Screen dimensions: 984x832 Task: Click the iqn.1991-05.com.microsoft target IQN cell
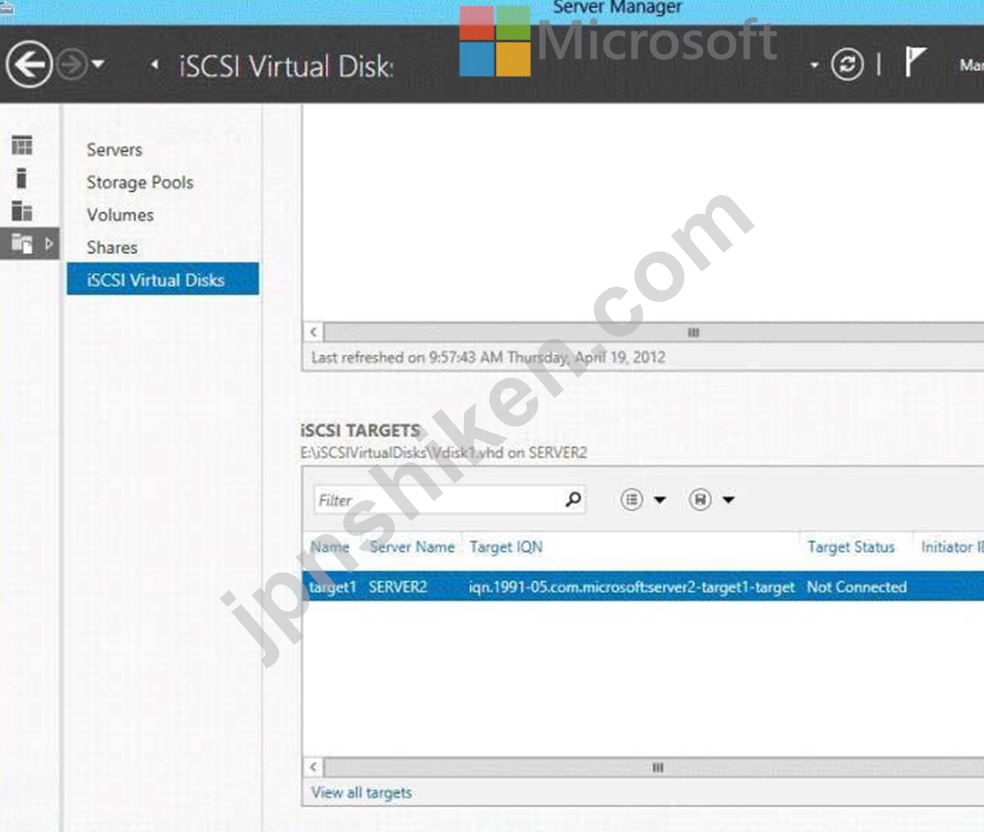[x=631, y=587]
